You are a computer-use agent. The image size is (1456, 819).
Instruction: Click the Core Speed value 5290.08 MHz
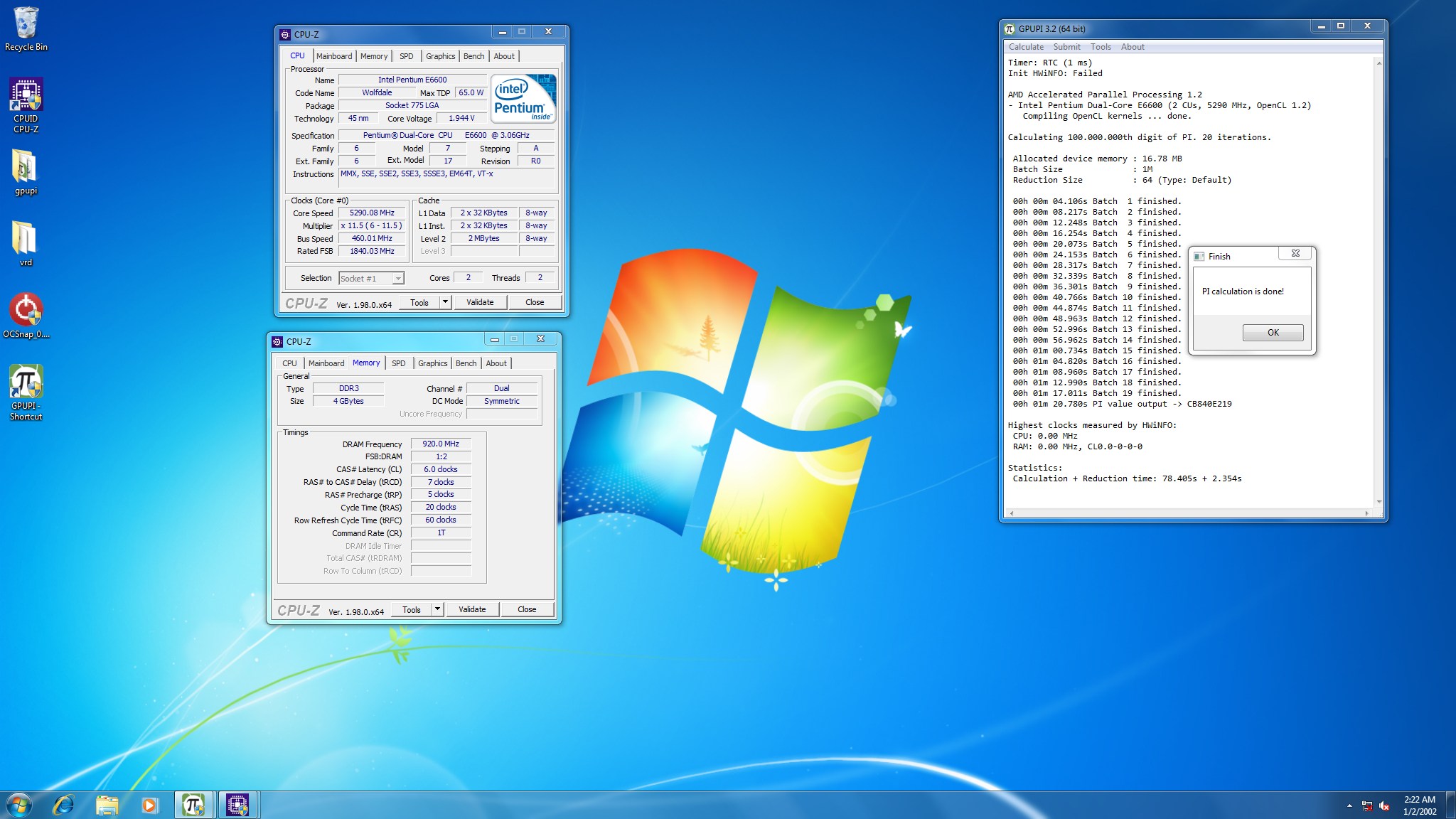(372, 213)
